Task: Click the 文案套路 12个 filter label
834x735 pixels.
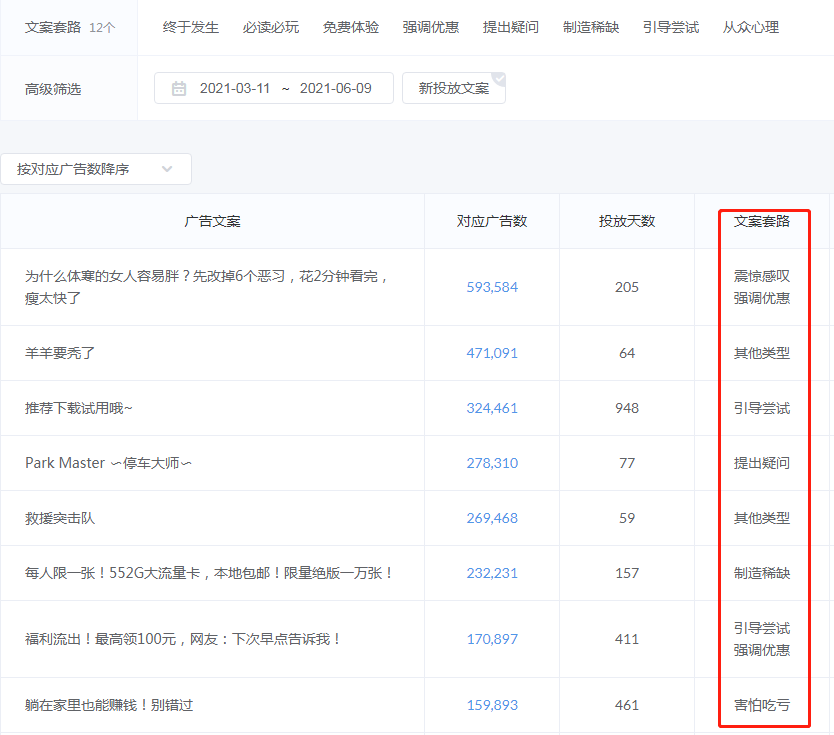Action: (x=70, y=27)
